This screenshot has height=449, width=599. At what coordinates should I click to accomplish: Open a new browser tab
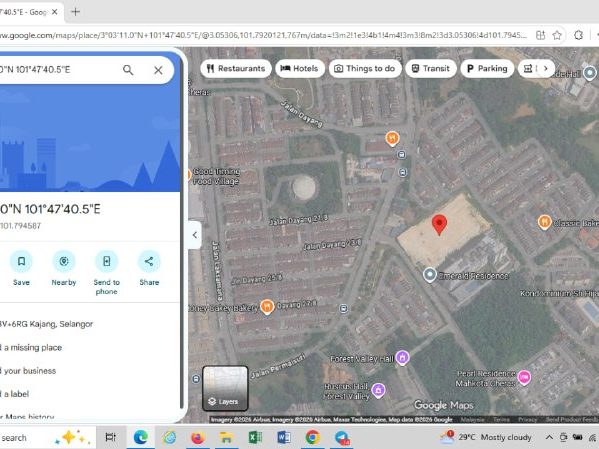coord(76,12)
